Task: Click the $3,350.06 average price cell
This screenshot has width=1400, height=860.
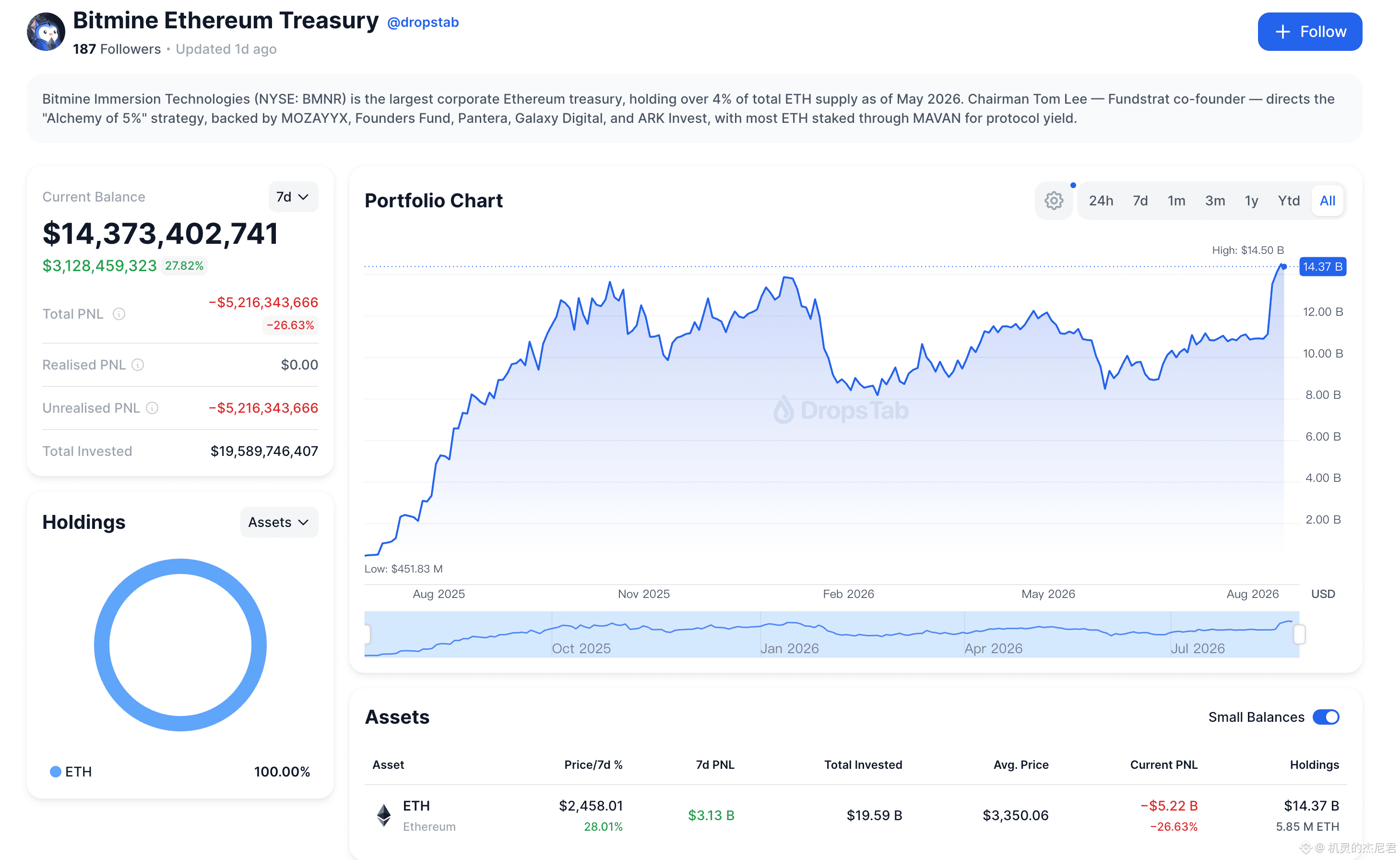Action: [1016, 816]
